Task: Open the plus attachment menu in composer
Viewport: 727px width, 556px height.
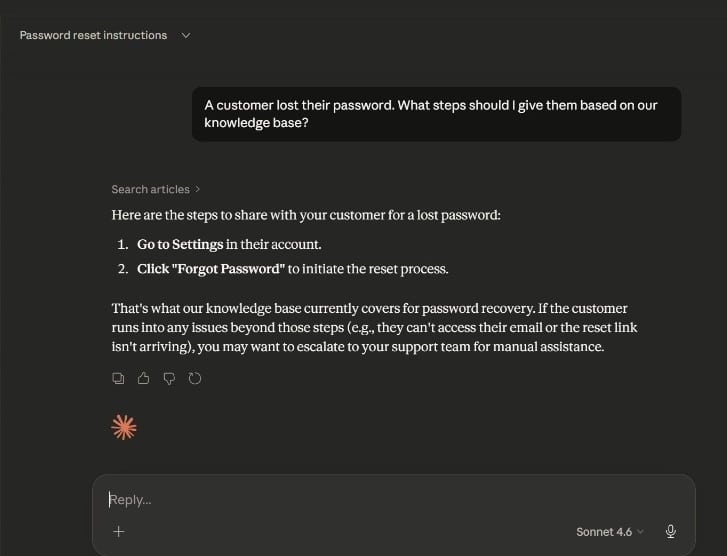Action: (x=118, y=532)
